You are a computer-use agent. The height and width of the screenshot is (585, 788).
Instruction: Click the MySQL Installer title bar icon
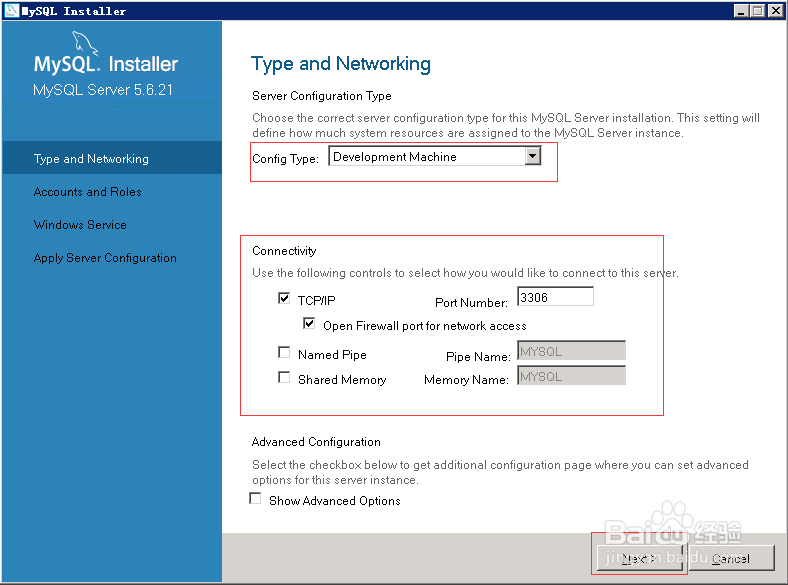coord(11,11)
